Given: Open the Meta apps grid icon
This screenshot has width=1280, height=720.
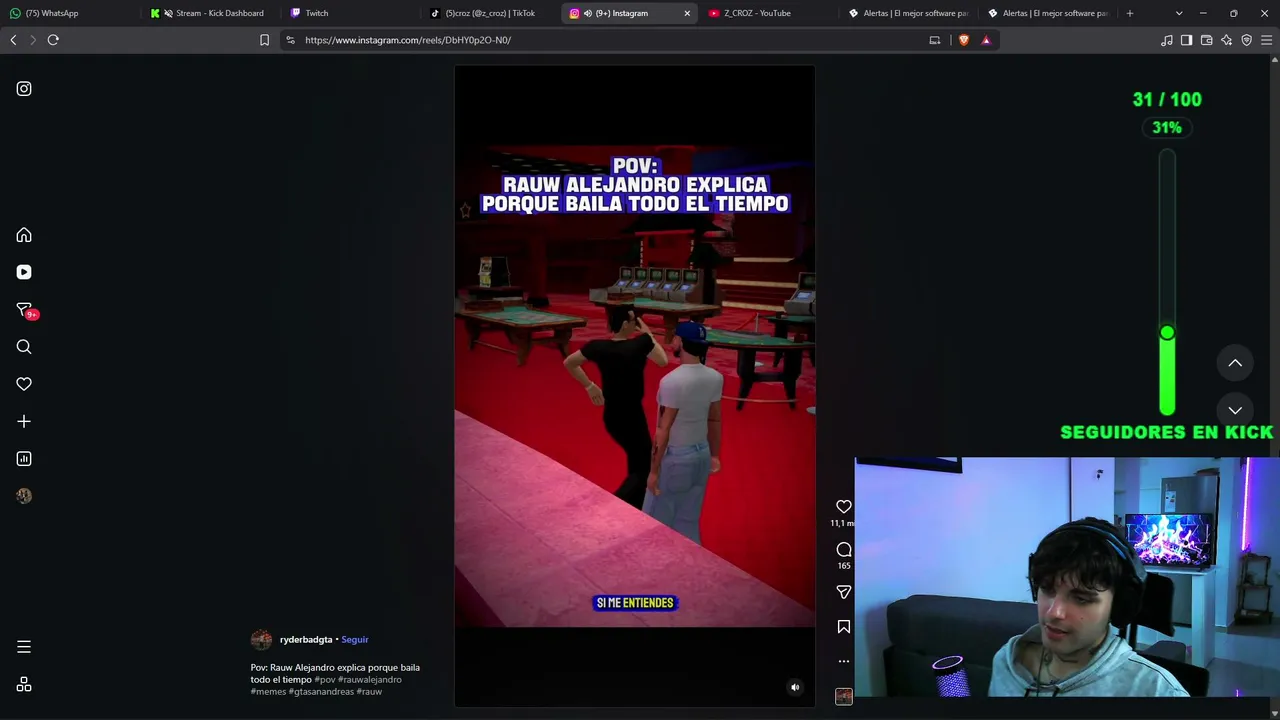Looking at the screenshot, I should 24,685.
